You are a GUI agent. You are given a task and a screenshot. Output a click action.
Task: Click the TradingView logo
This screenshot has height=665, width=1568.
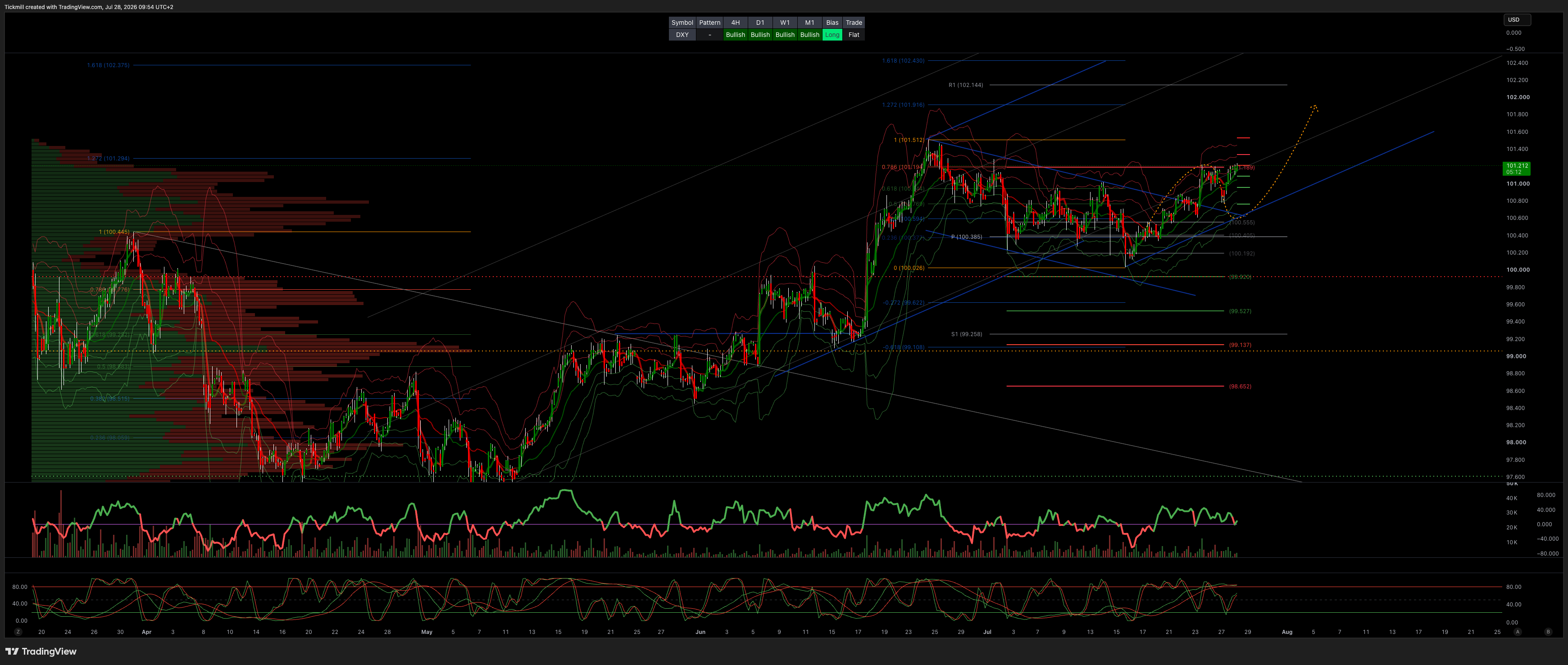[x=41, y=651]
